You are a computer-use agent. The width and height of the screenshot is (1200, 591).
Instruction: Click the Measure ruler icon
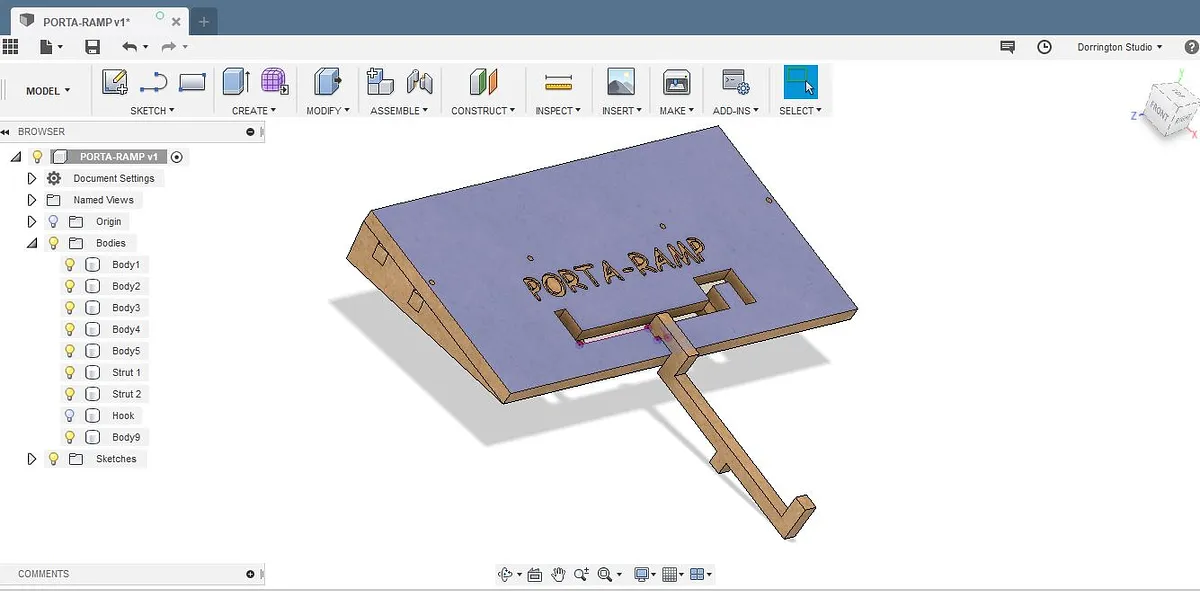pyautogui.click(x=558, y=82)
